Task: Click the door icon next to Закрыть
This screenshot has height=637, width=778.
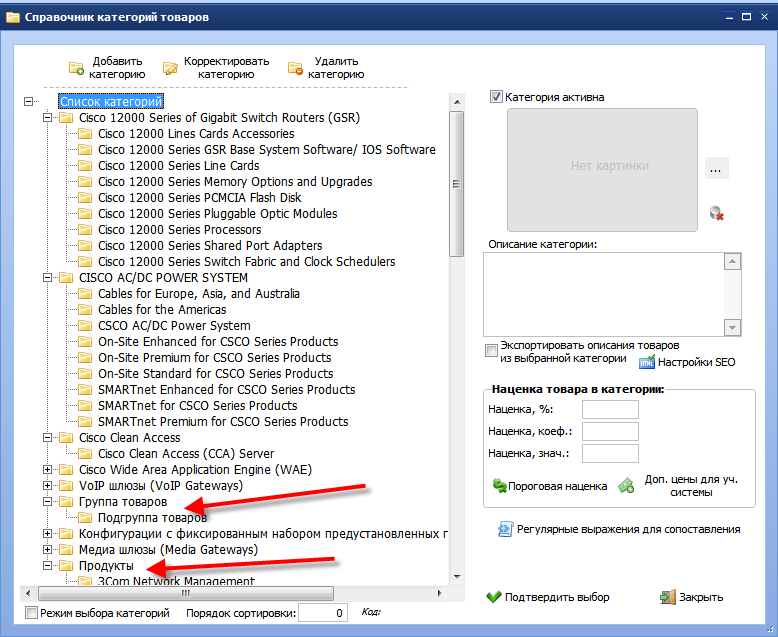Action: pos(668,597)
